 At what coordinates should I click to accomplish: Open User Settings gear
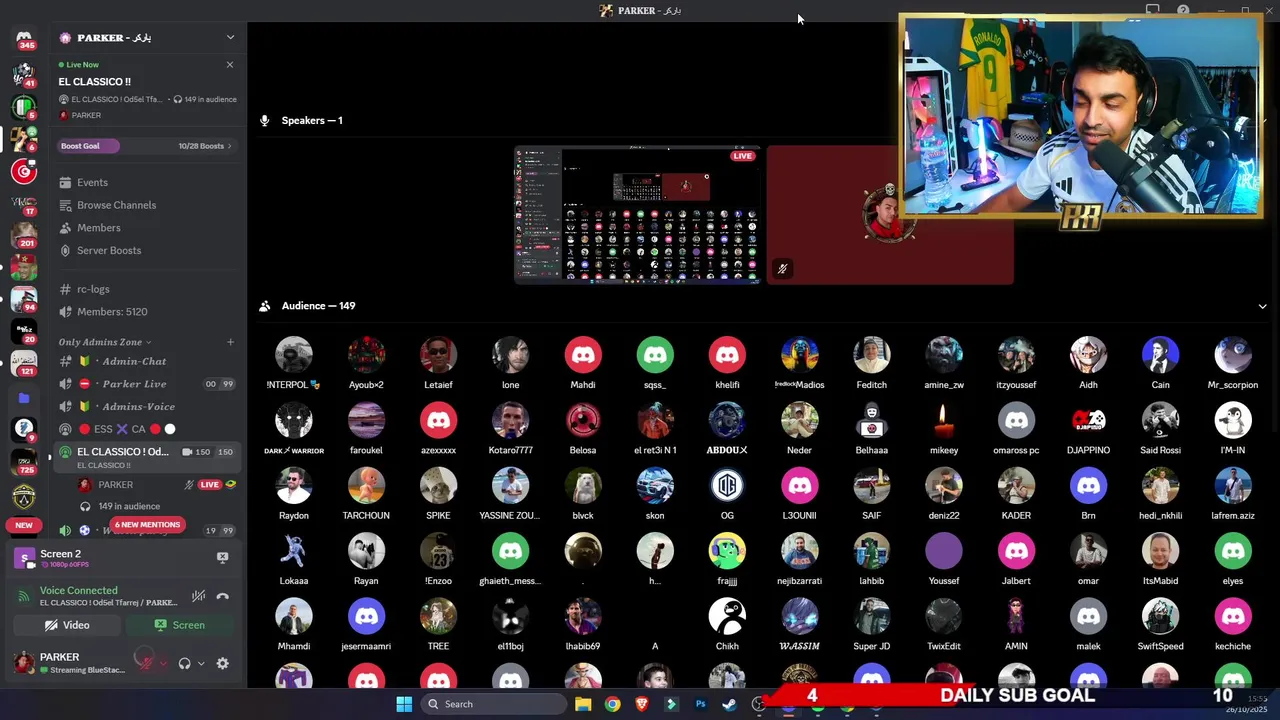click(222, 663)
